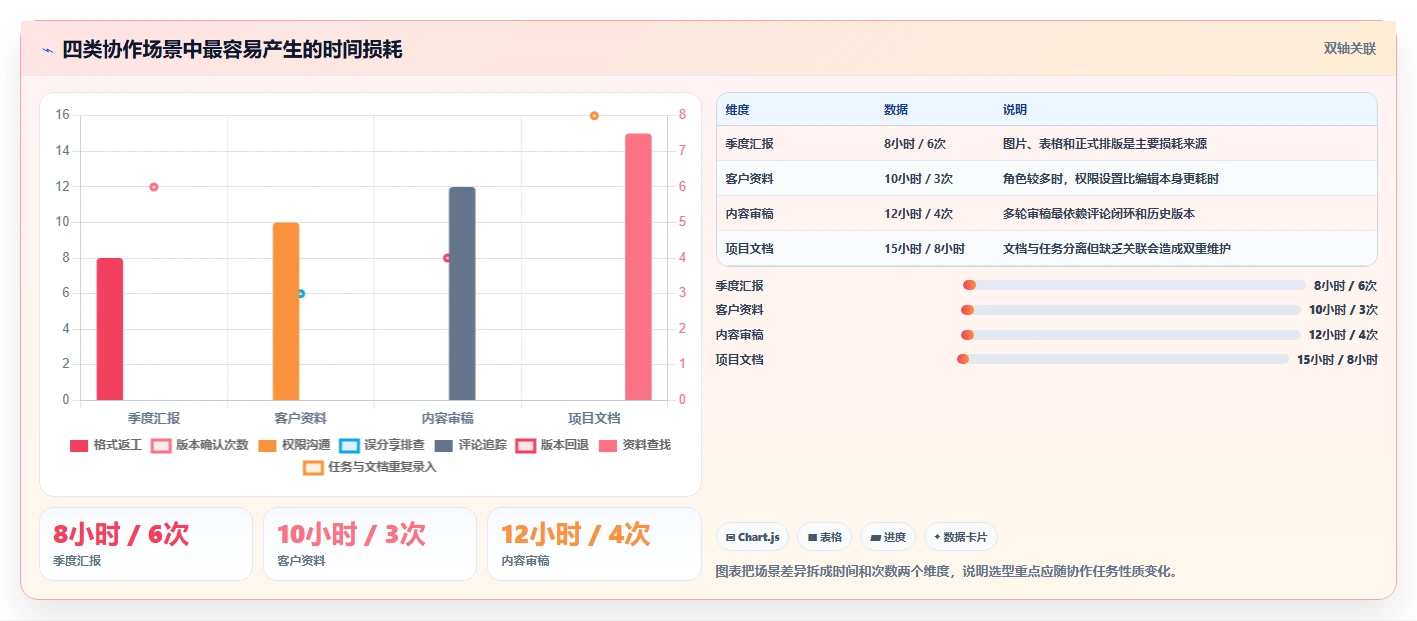Click 季度汇报 label beside its progress bar

pyautogui.click(x=740, y=285)
